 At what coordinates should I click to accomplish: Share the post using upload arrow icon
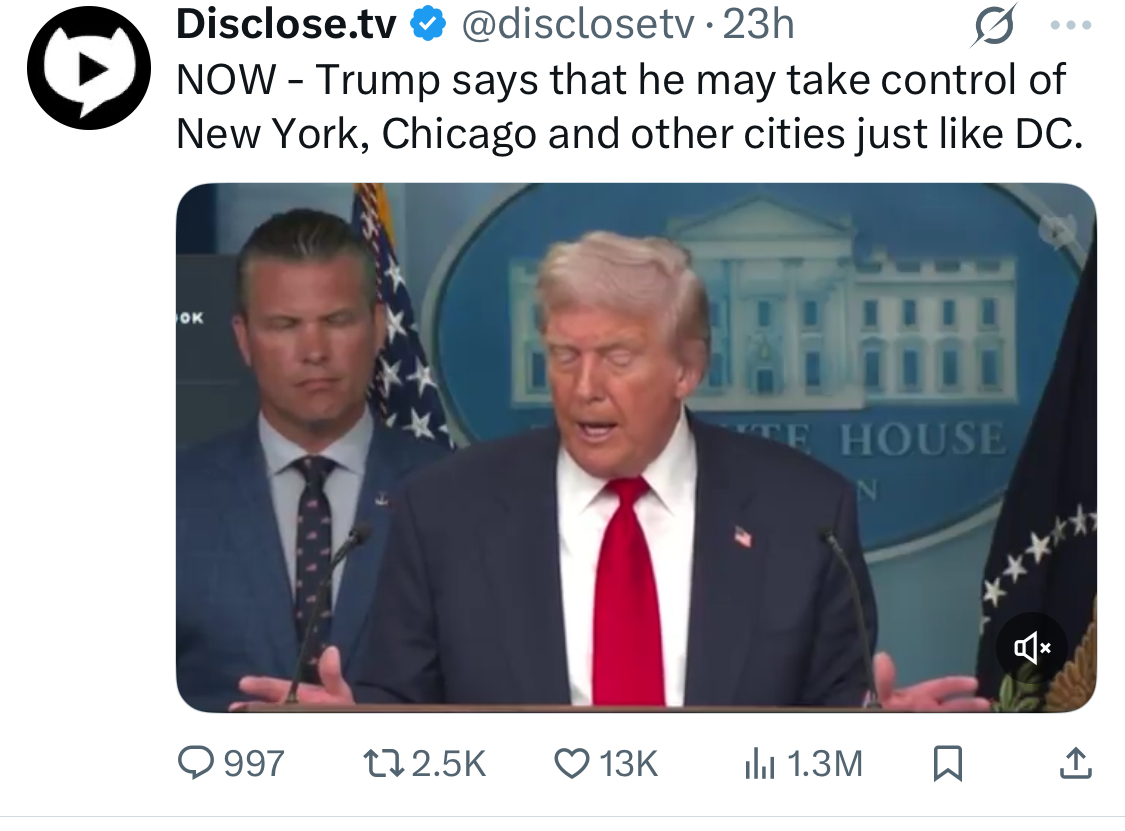click(1075, 764)
